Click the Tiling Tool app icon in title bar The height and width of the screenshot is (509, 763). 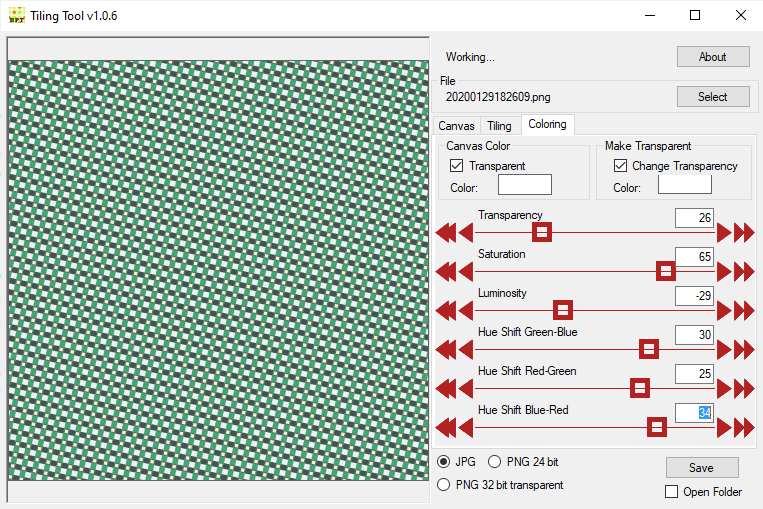(x=17, y=15)
